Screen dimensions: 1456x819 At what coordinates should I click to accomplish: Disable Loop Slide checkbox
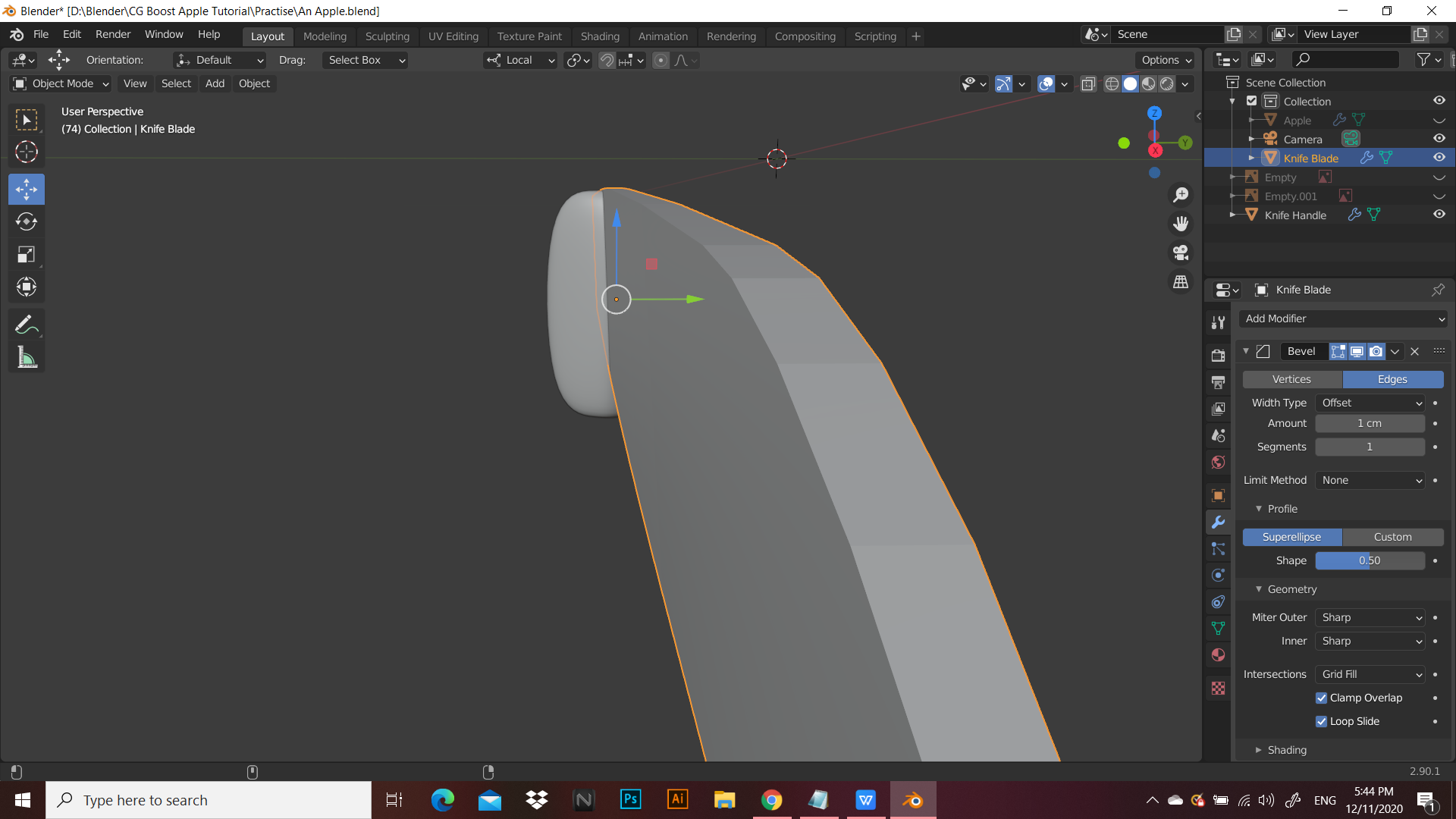pos(1321,721)
